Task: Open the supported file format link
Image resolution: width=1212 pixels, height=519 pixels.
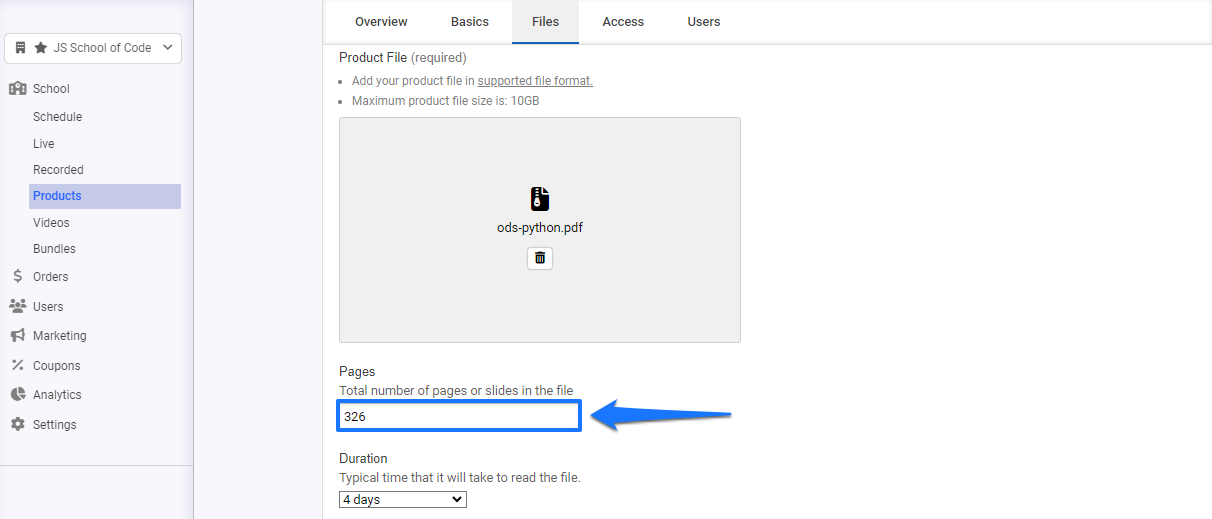Action: 535,81
